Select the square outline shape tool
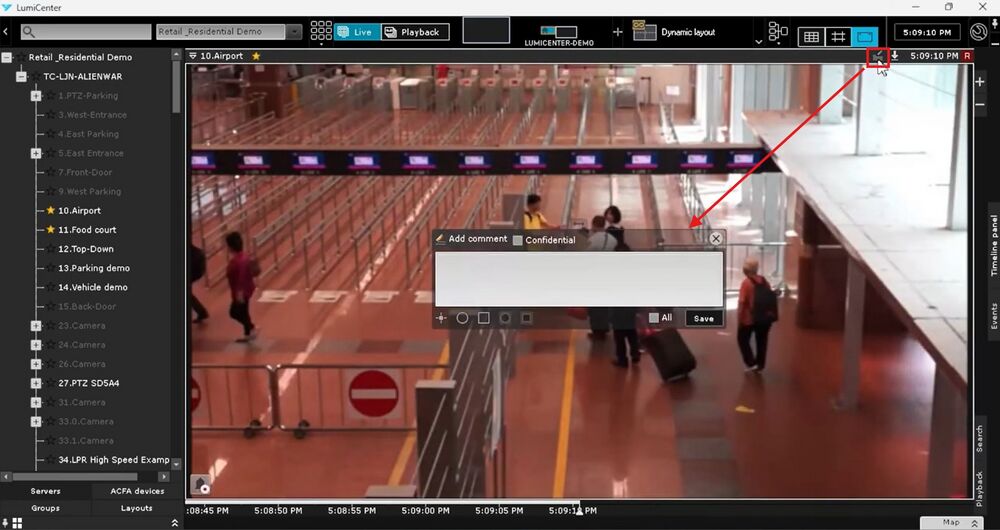1000x530 pixels. pos(483,318)
